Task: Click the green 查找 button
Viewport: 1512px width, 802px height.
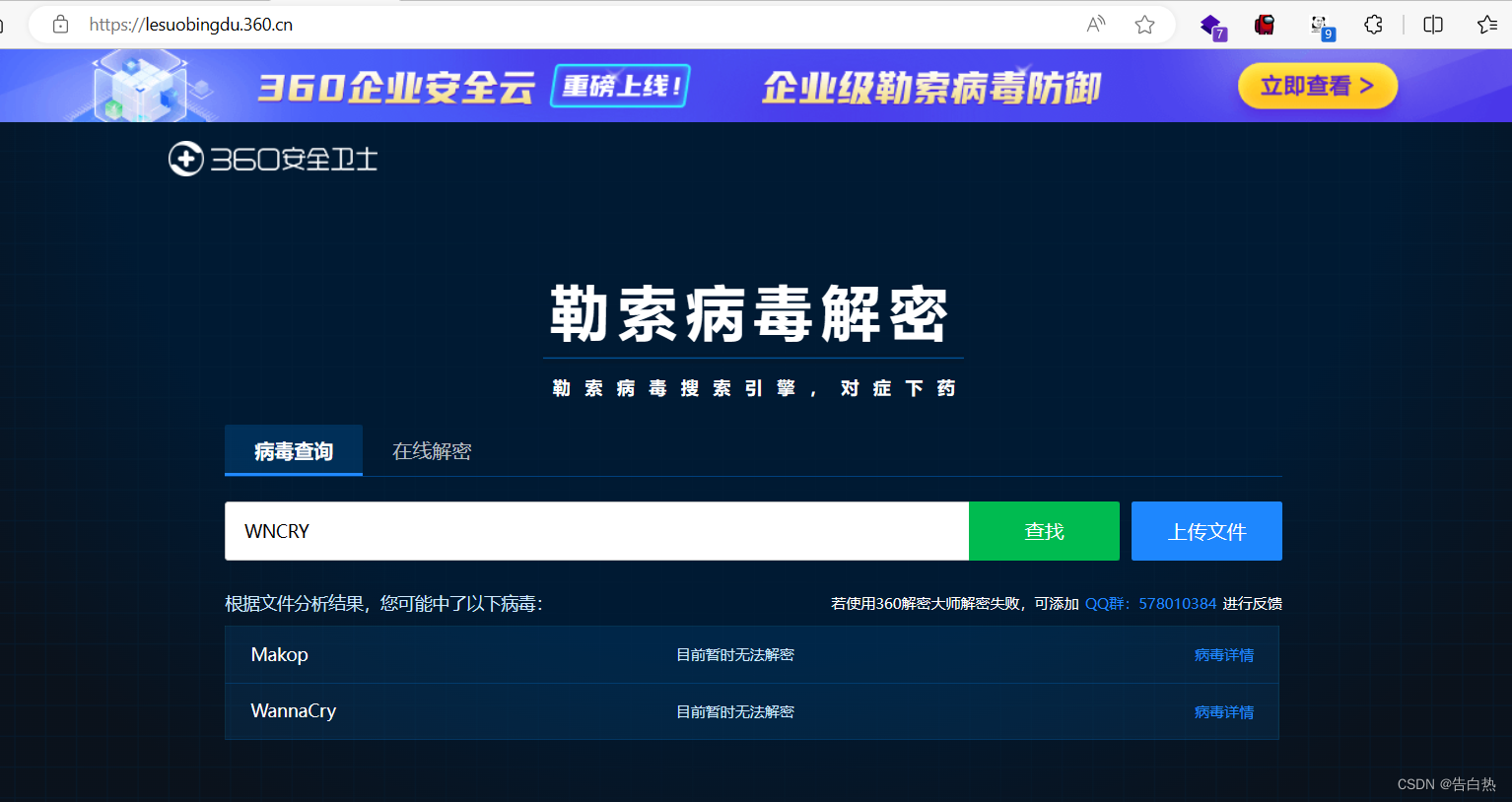Action: coord(1045,531)
